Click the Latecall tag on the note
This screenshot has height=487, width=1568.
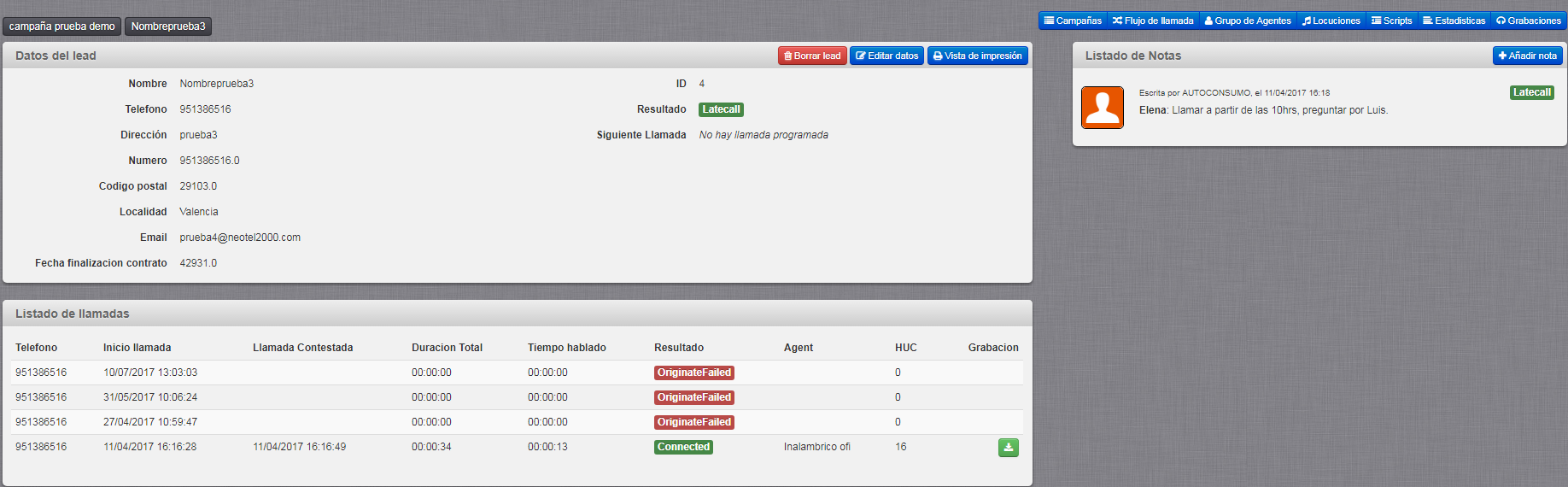[x=1531, y=92]
